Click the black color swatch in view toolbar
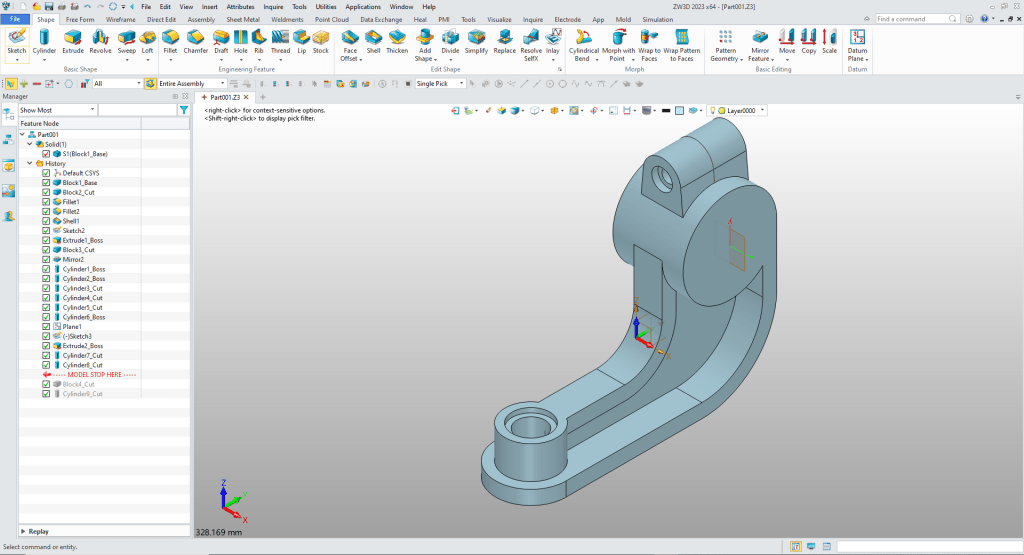 tap(664, 110)
